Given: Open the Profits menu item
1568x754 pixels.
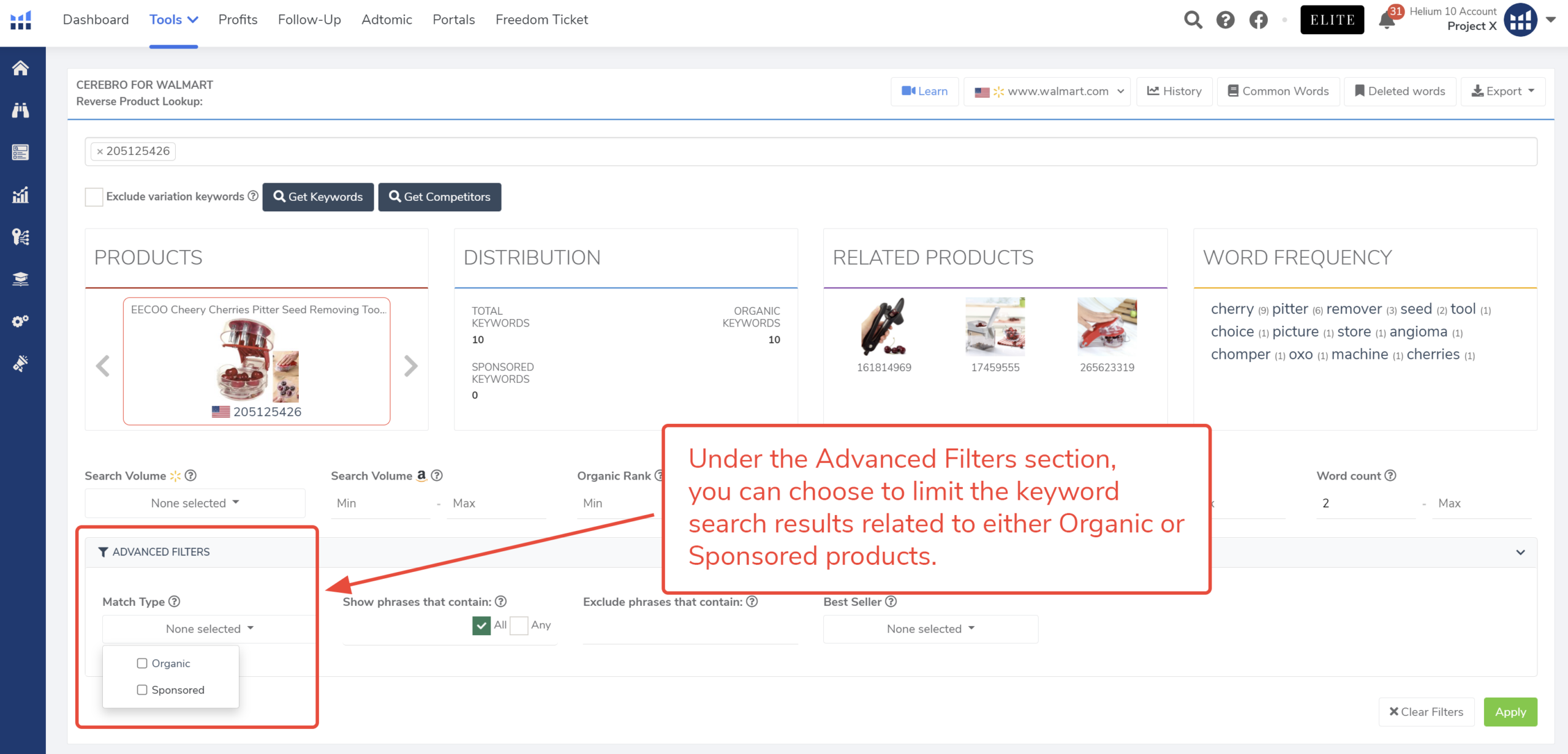Looking at the screenshot, I should [238, 20].
